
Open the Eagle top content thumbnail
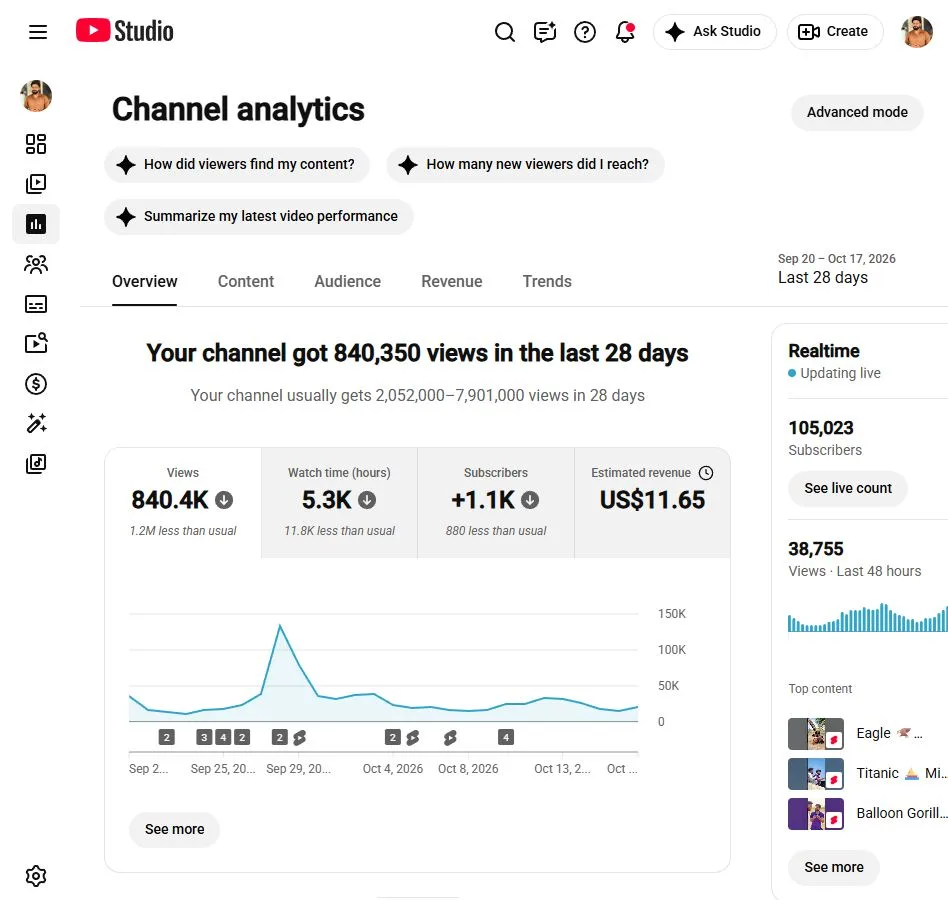pyautogui.click(x=816, y=734)
